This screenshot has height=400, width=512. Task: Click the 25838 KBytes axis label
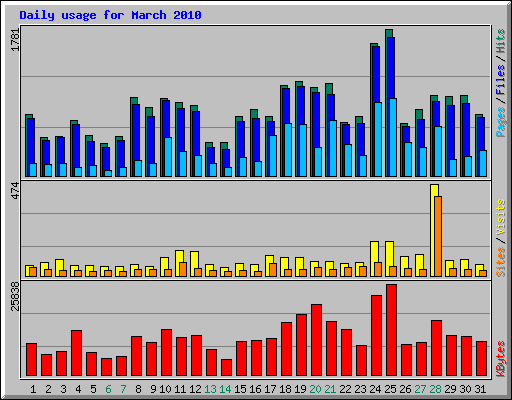pyautogui.click(x=16, y=296)
